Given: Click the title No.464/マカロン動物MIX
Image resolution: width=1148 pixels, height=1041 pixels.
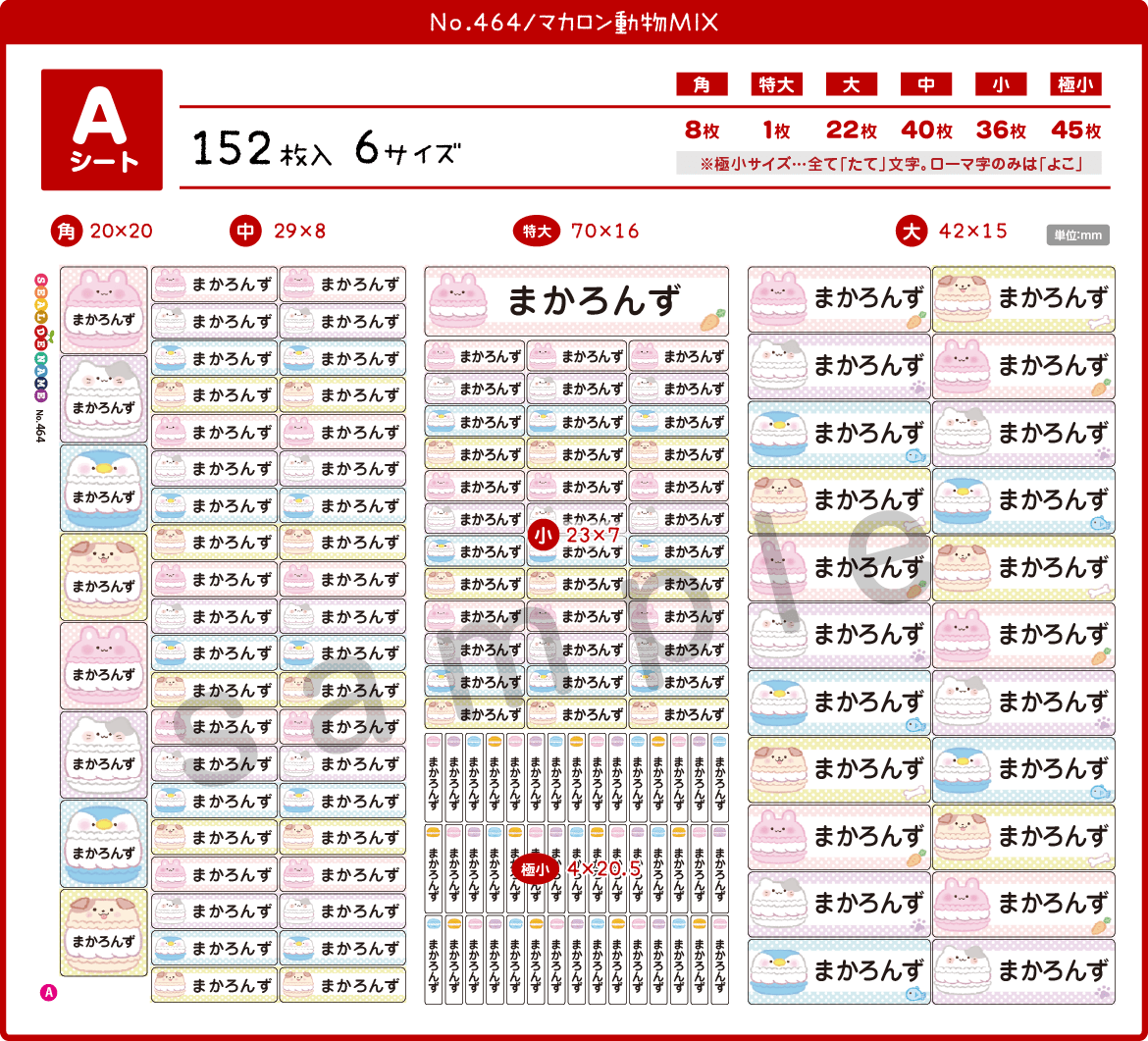Looking at the screenshot, I should click(x=574, y=23).
